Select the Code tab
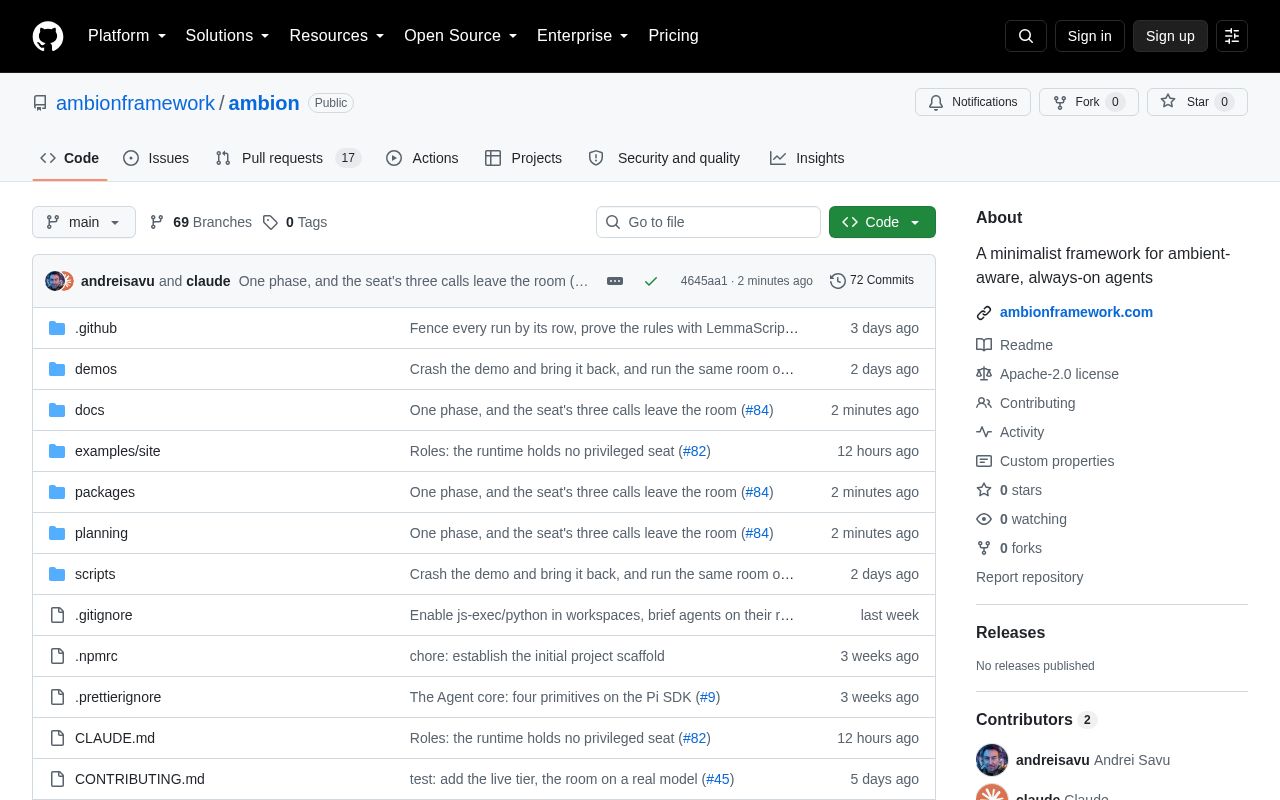 [x=70, y=158]
